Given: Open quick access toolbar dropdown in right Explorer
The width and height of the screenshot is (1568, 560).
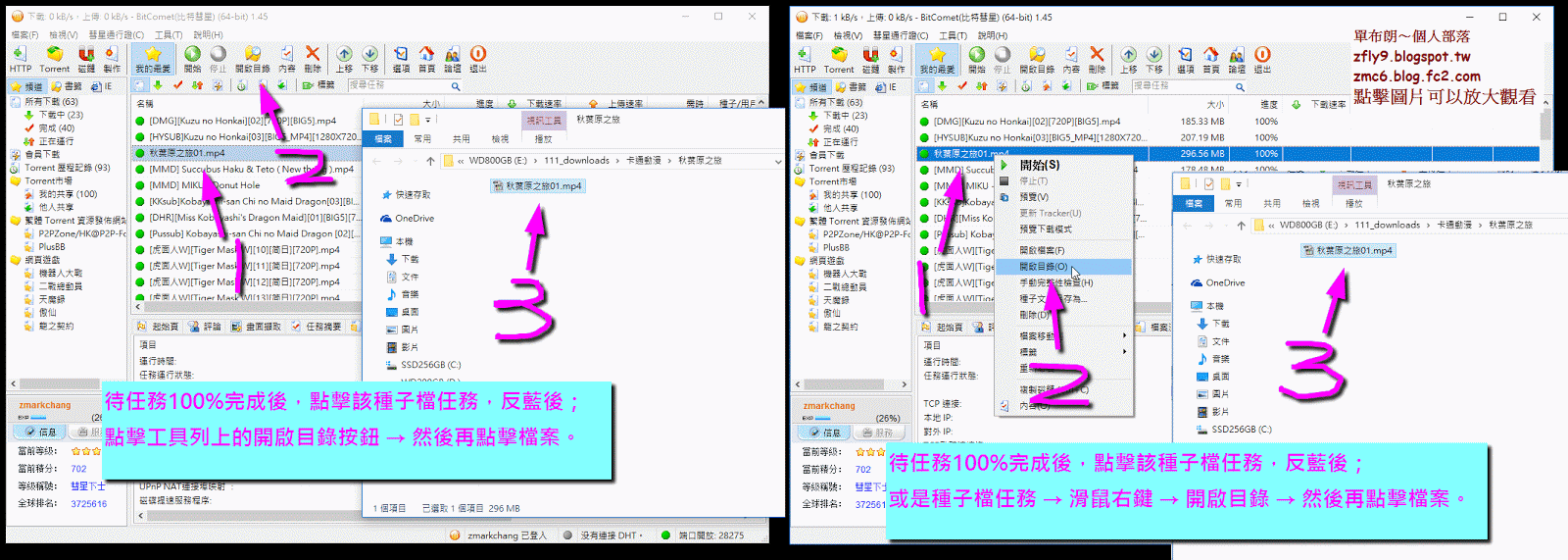Looking at the screenshot, I should tap(1239, 184).
